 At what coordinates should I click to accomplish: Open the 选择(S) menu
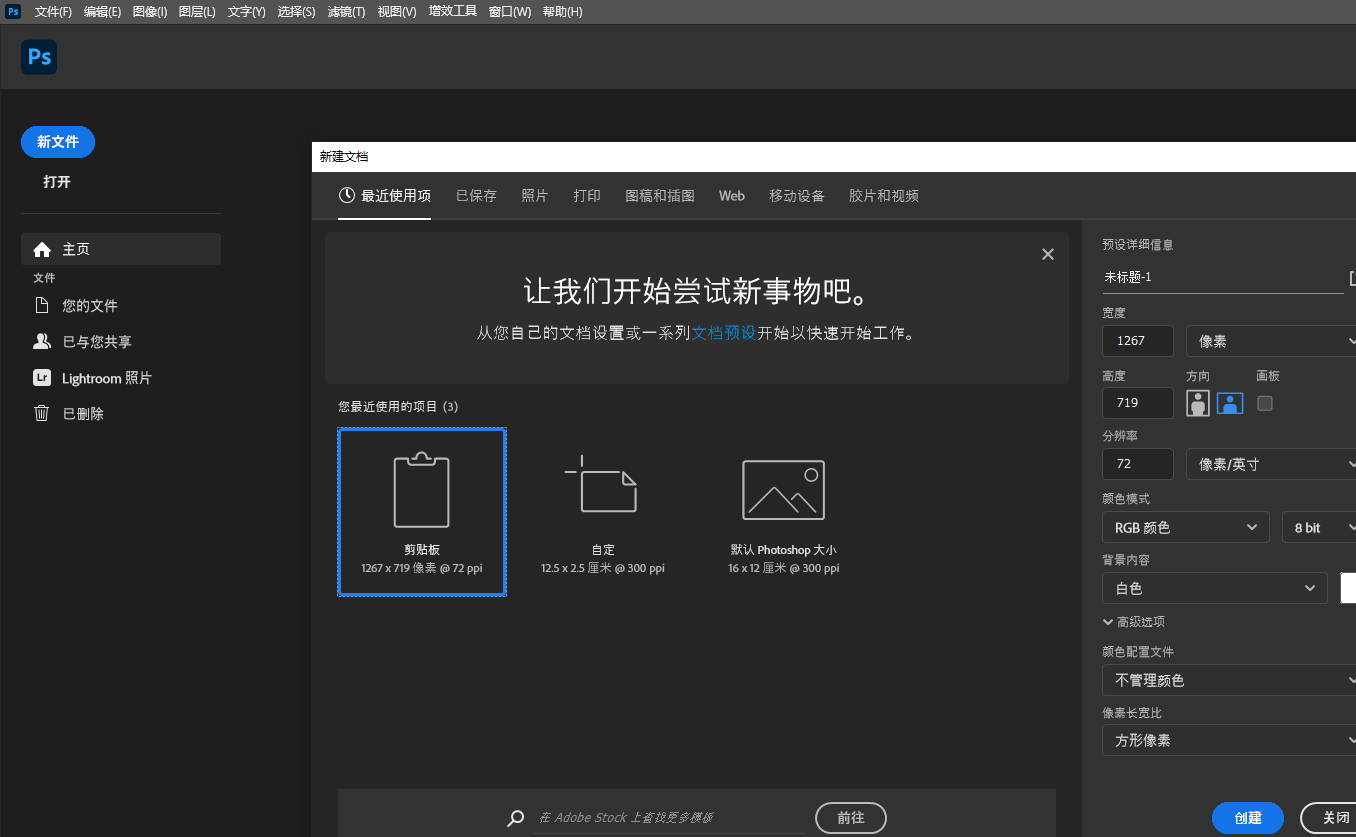point(296,12)
